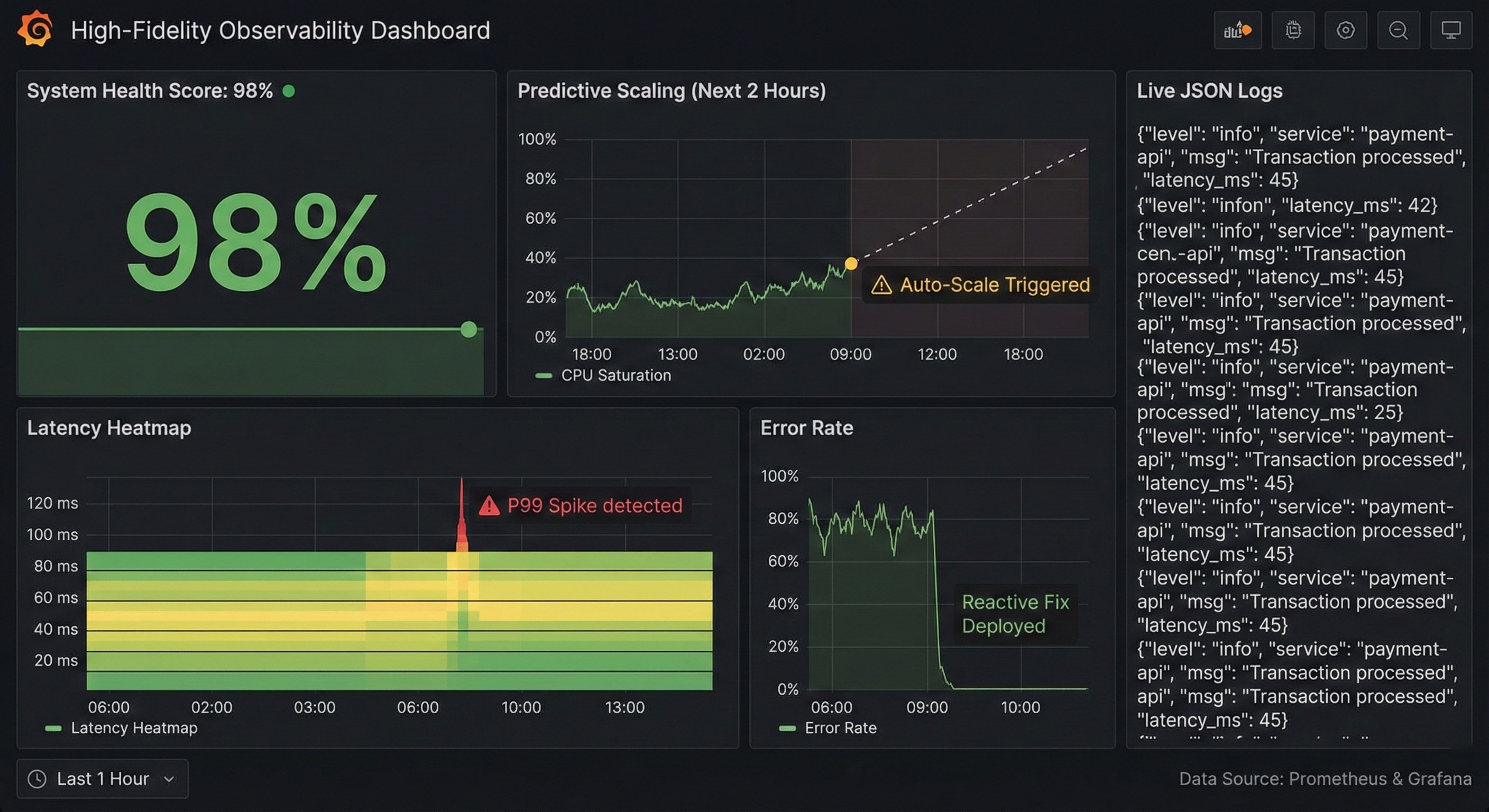Open the panel menu from the Predictive Scaling title
The image size is (1489, 812).
tap(672, 90)
